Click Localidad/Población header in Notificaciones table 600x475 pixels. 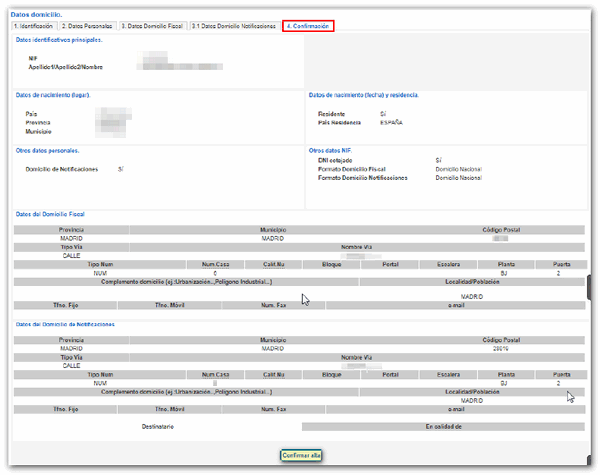tap(472, 392)
